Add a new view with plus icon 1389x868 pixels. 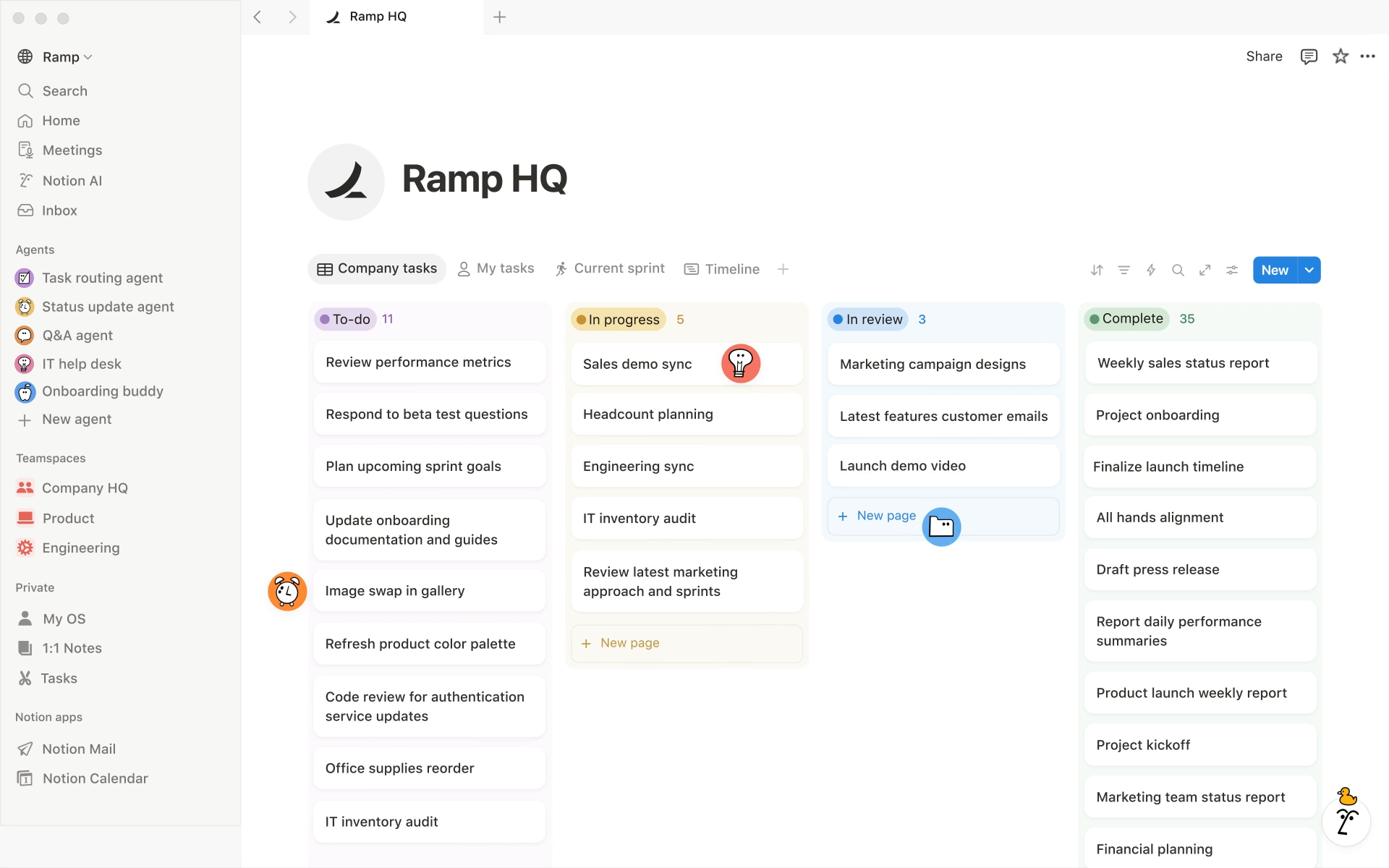coord(783,269)
